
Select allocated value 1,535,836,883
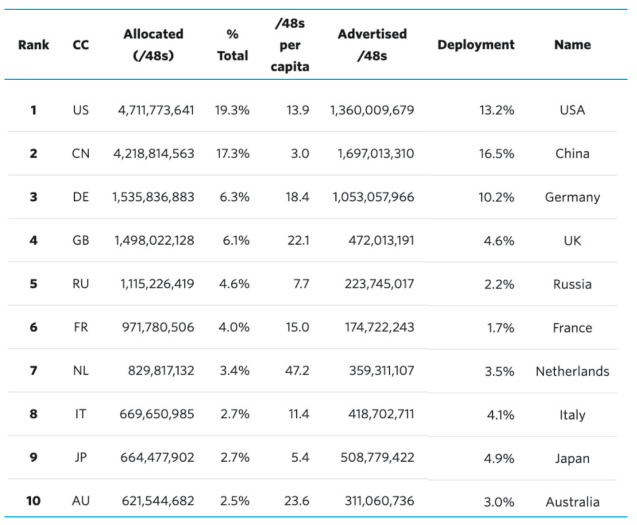pos(153,197)
